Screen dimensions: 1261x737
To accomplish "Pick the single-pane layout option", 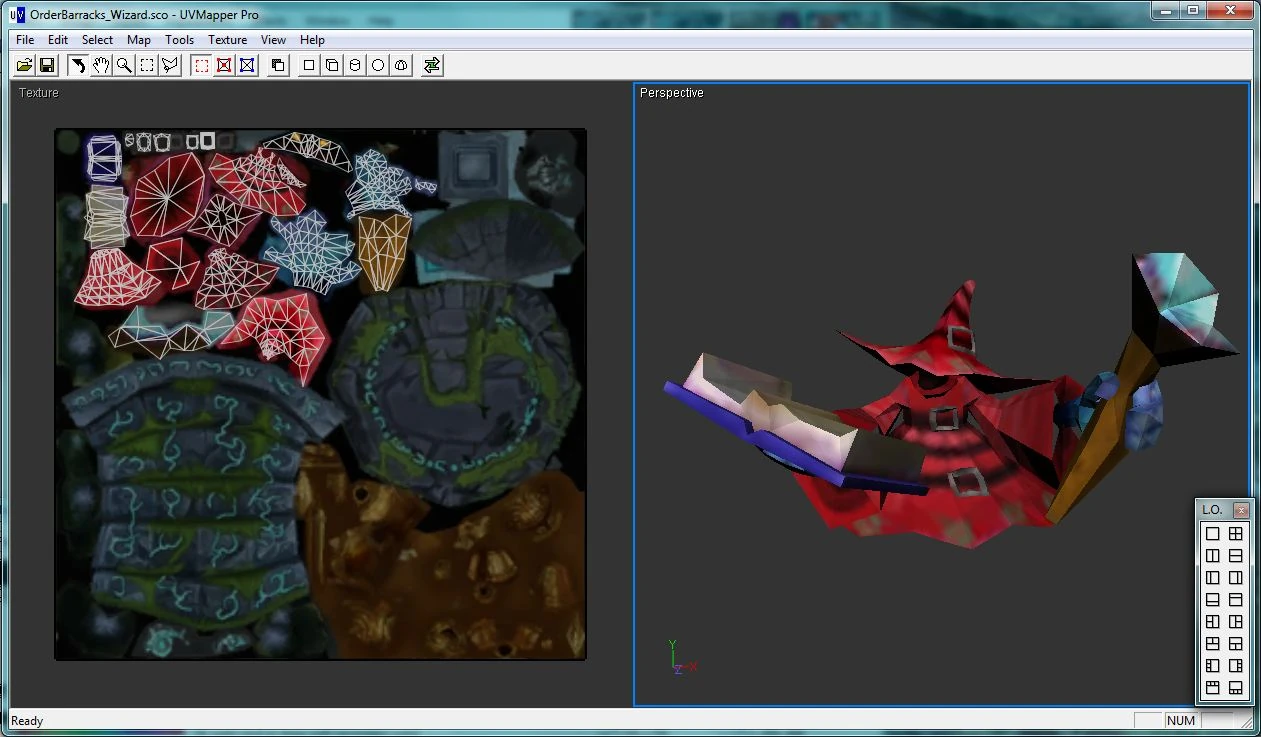I will pos(1213,534).
